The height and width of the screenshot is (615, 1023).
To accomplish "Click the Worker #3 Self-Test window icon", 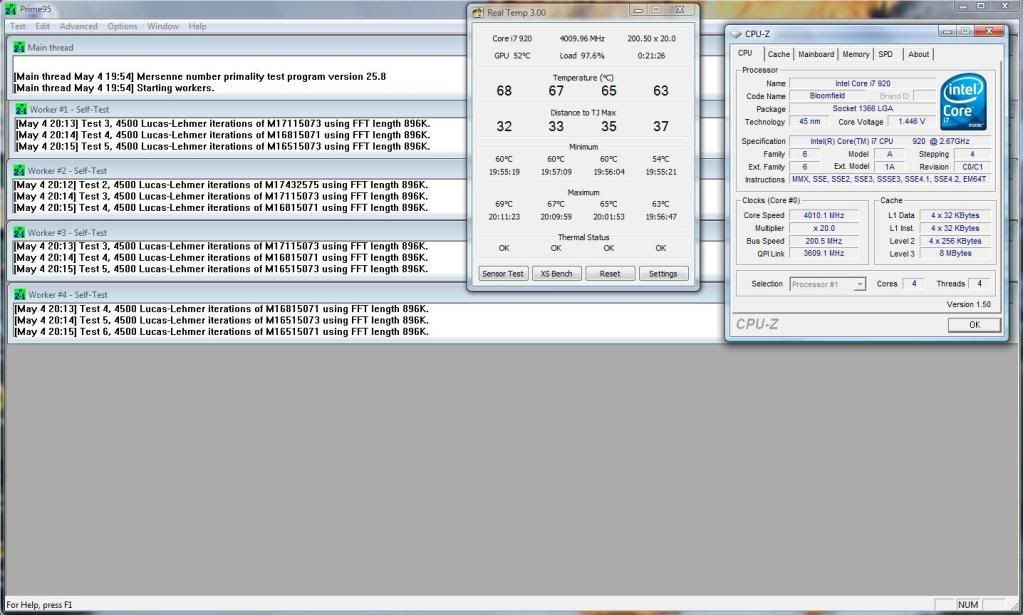I will coord(19,232).
